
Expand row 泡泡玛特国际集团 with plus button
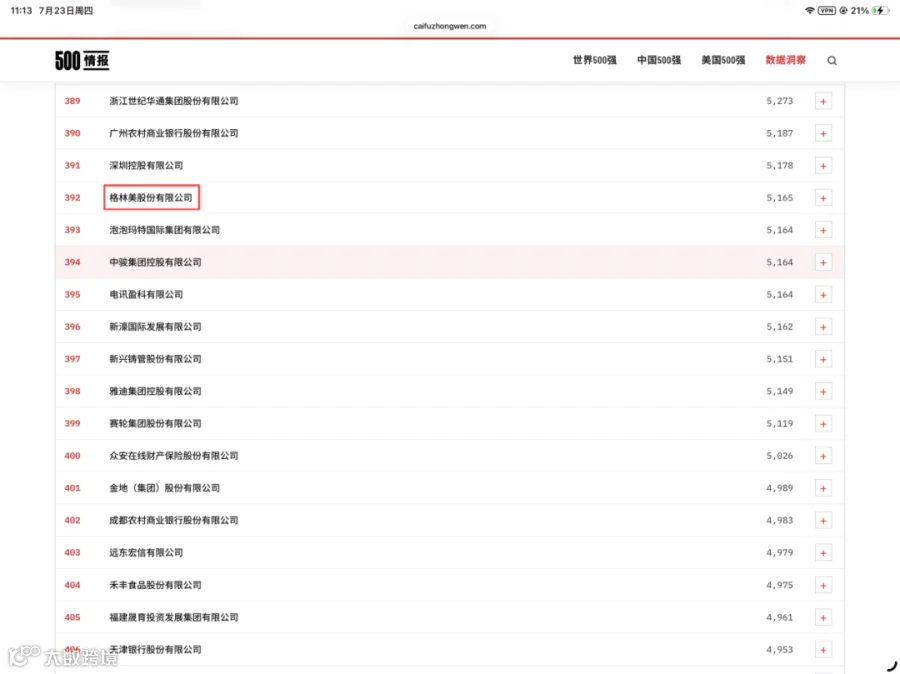tap(823, 230)
